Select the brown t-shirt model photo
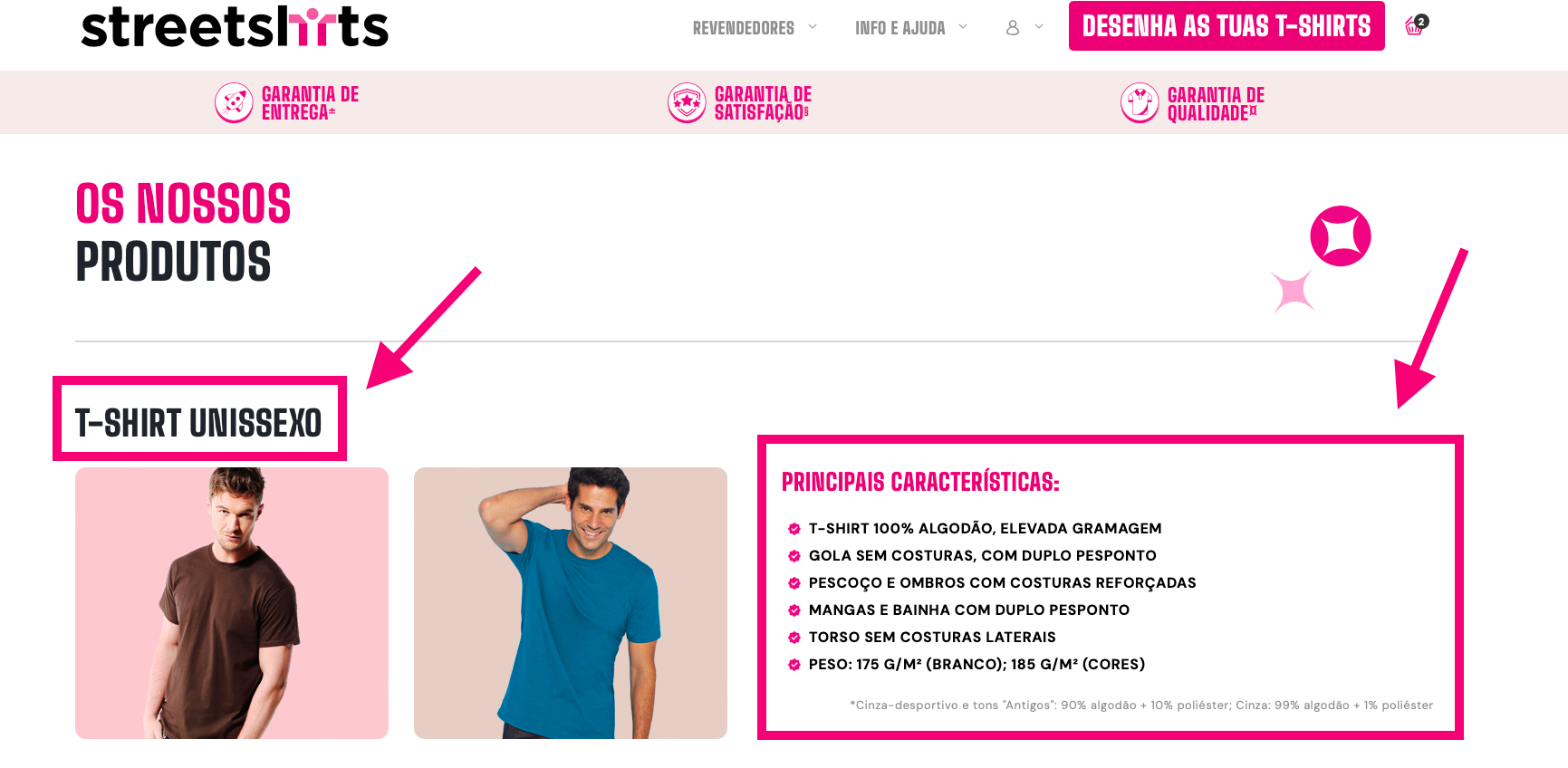 click(232, 603)
